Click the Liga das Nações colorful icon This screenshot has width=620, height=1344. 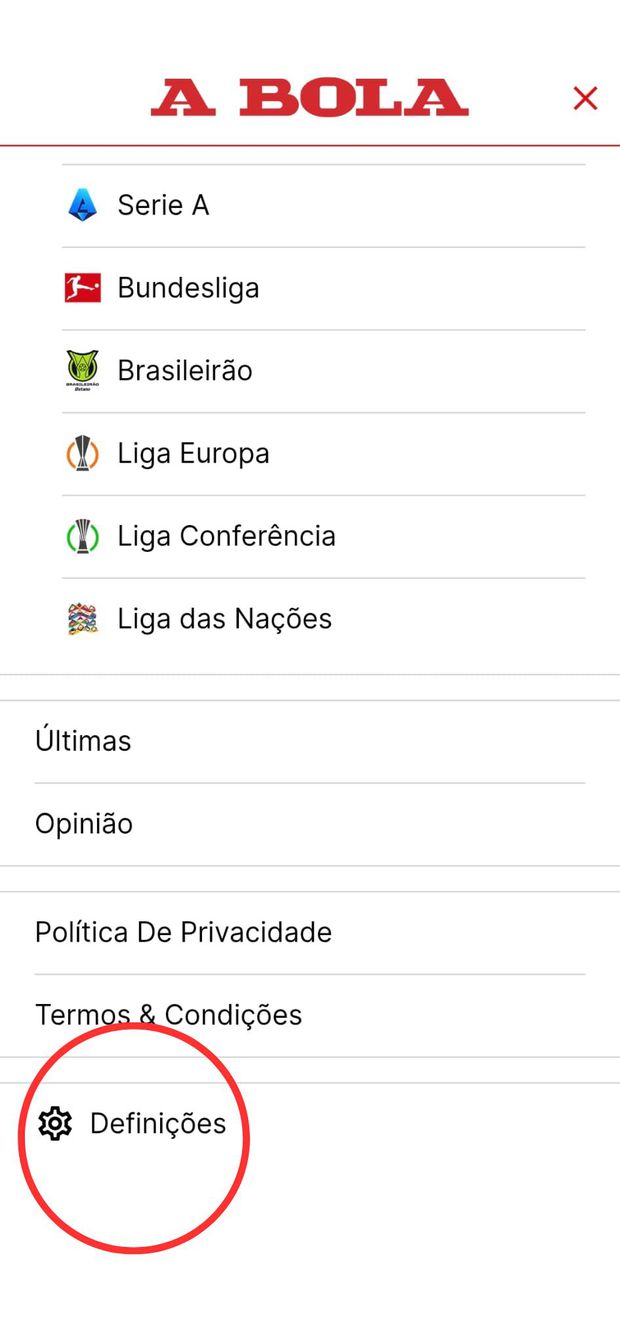[82, 619]
